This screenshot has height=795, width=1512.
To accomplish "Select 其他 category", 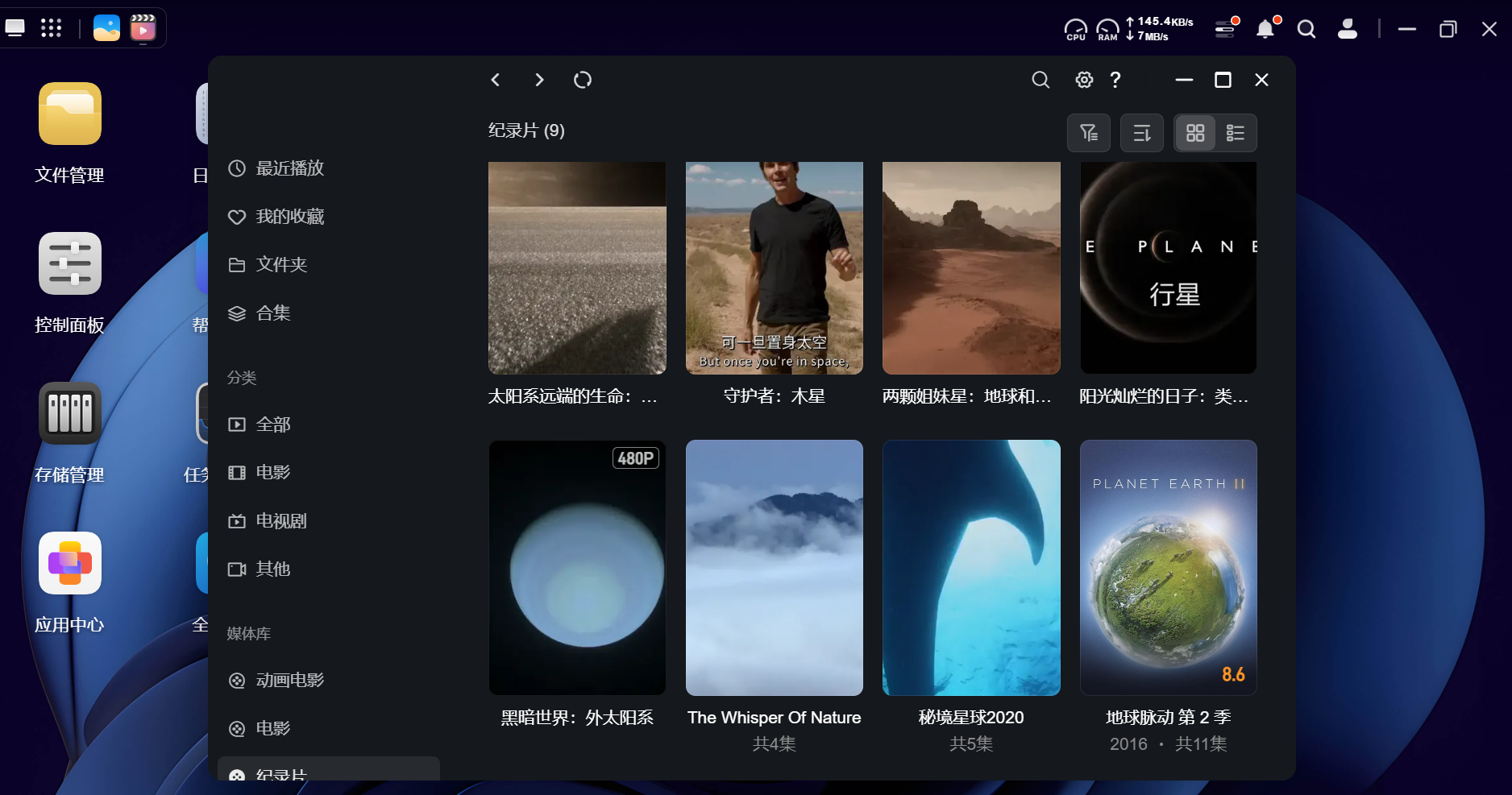I will [x=328, y=569].
